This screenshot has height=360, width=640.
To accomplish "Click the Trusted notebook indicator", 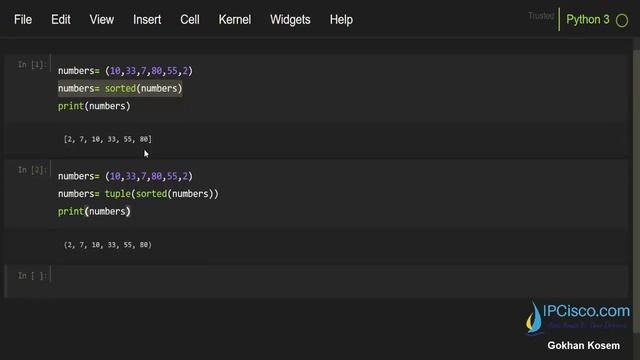I will [x=541, y=16].
